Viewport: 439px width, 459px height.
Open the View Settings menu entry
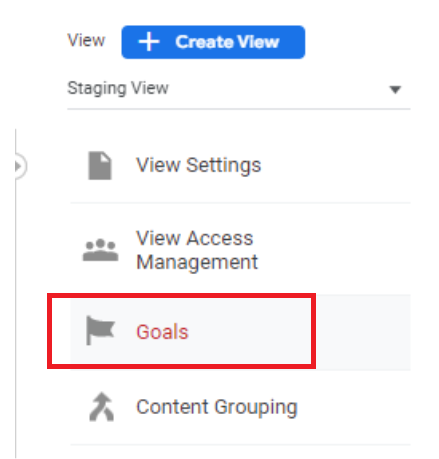tap(240, 166)
